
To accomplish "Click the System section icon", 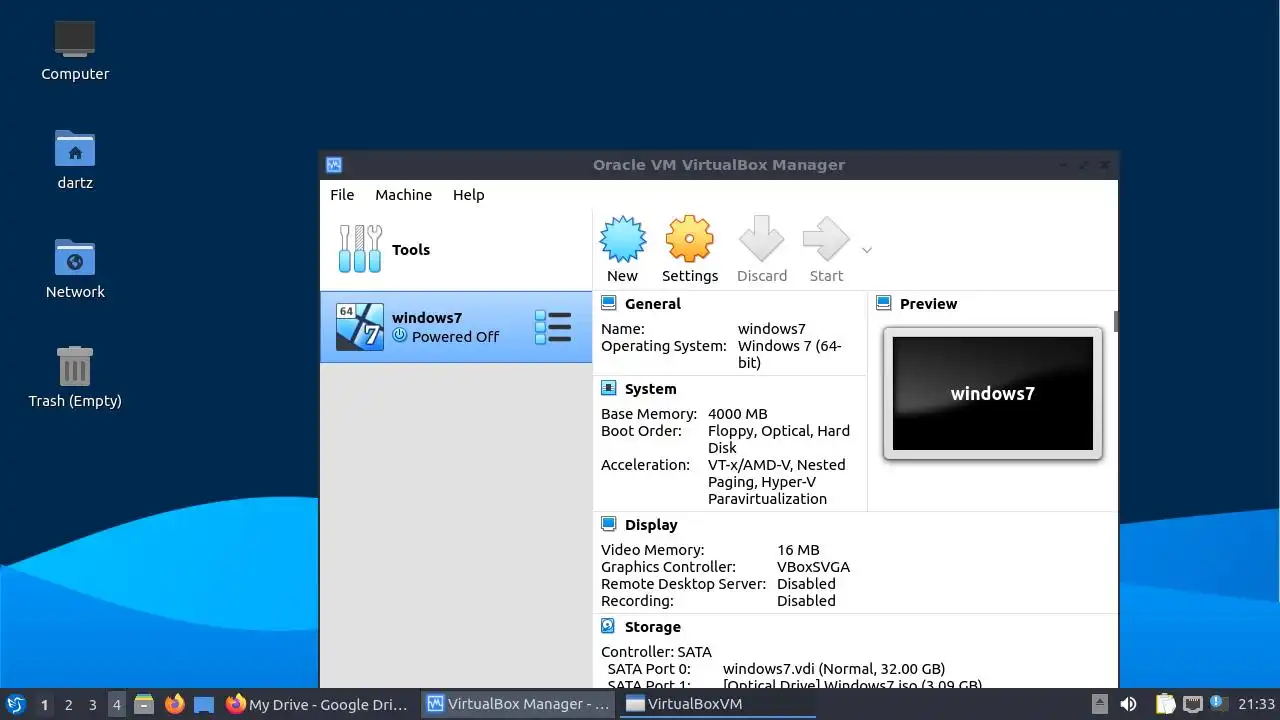I will tap(608, 388).
